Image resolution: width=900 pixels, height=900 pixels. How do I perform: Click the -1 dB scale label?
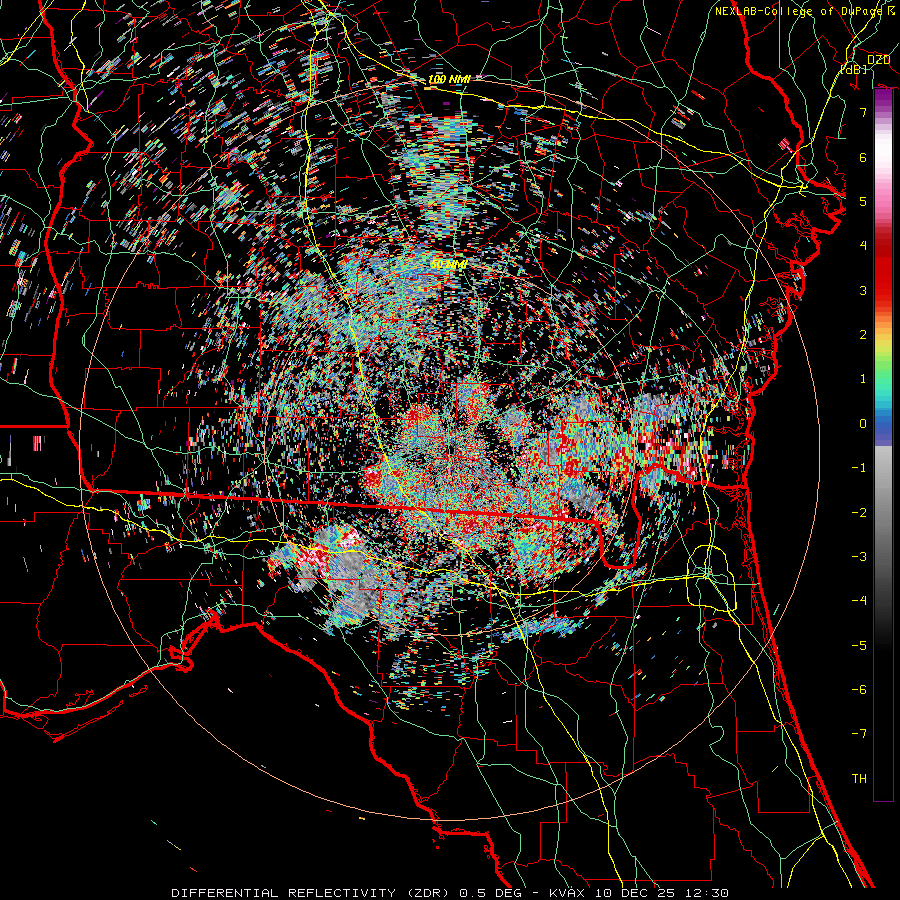pos(859,468)
